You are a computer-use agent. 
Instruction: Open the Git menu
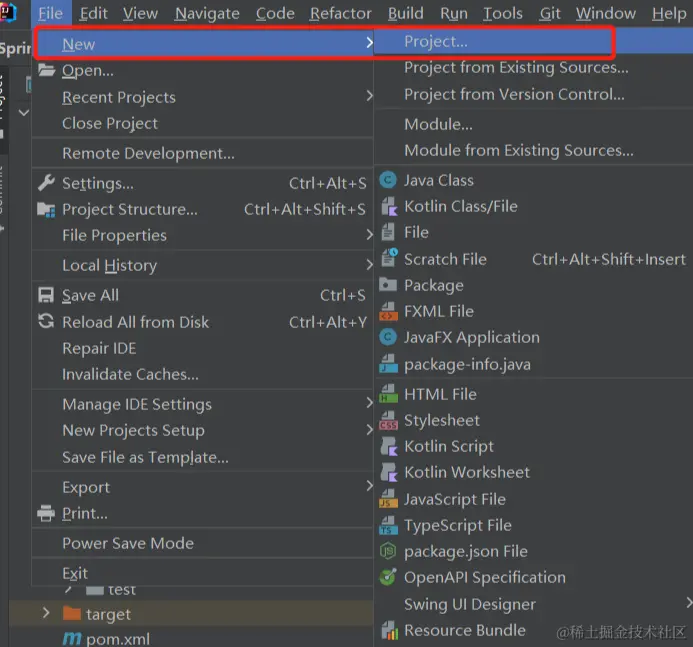(550, 14)
